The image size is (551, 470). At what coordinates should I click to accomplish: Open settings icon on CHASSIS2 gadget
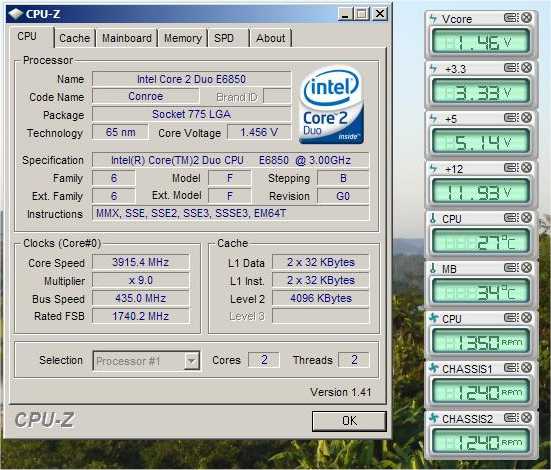tap(511, 418)
